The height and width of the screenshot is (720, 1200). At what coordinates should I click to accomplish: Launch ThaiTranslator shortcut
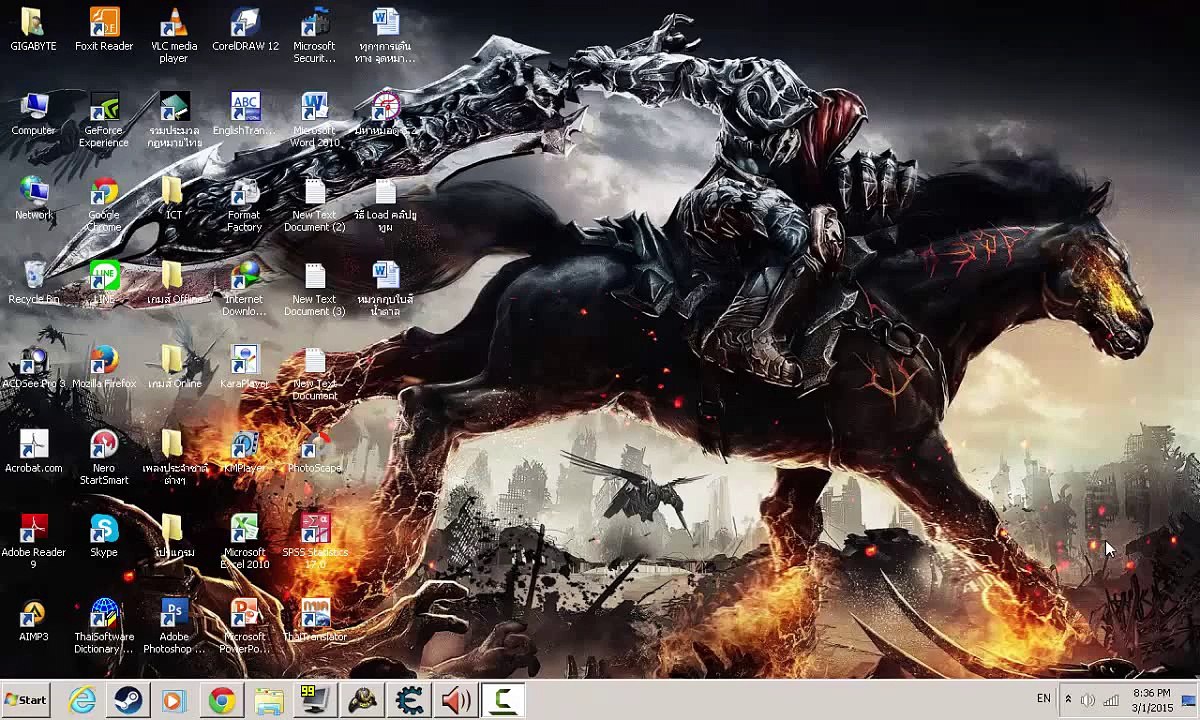tap(315, 619)
